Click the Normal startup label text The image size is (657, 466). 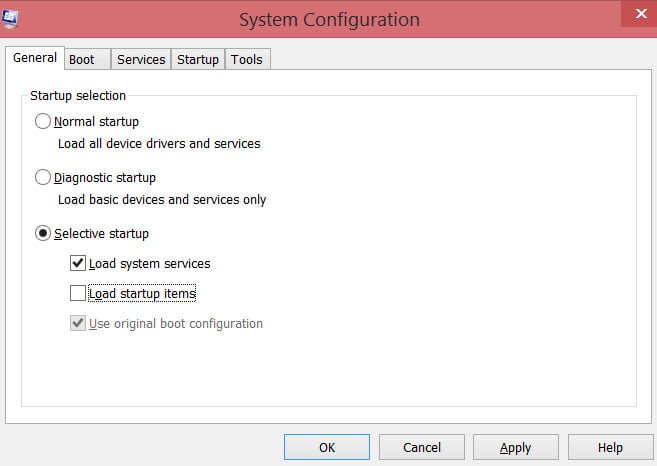(x=96, y=122)
